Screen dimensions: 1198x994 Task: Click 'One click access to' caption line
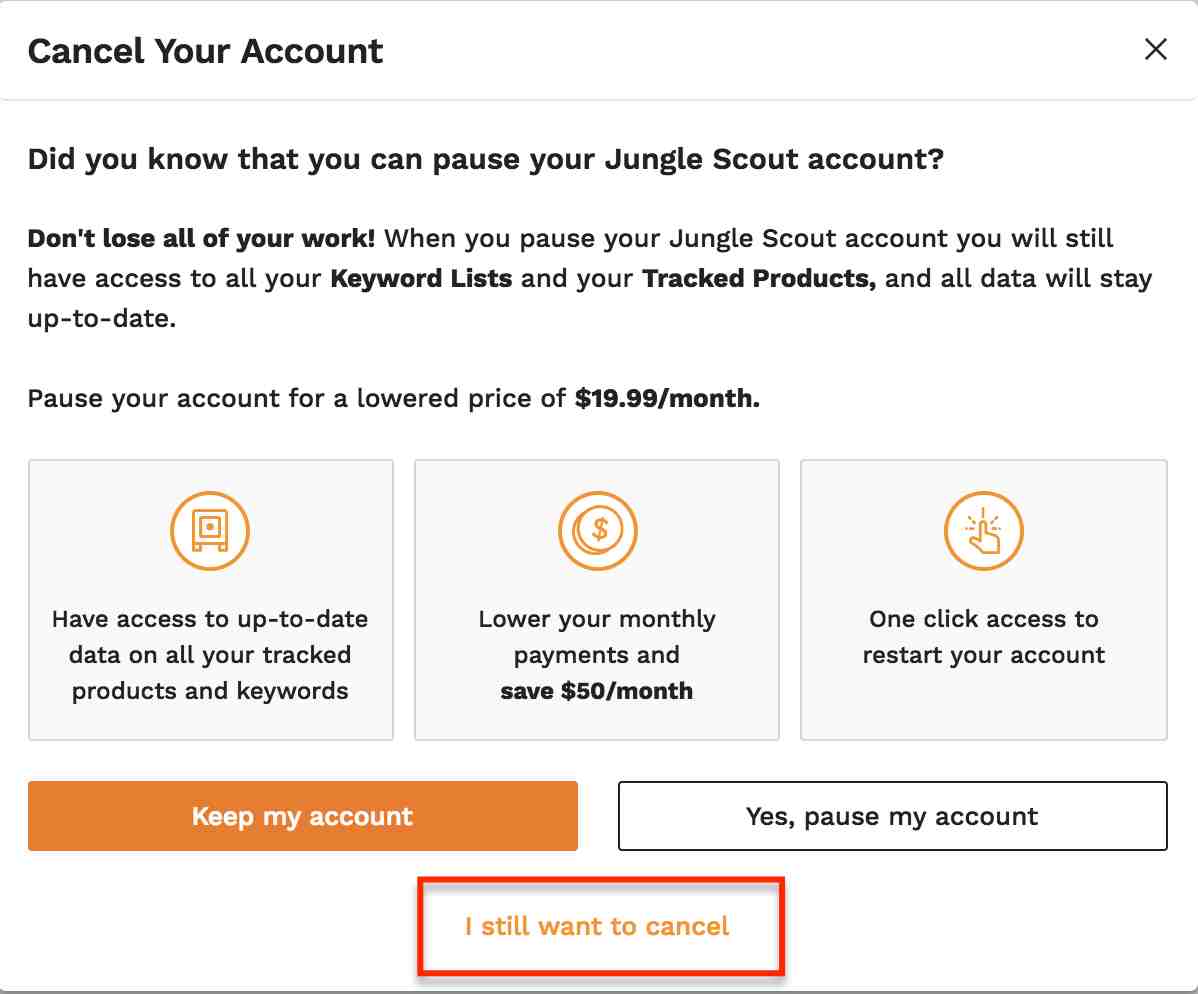click(984, 619)
